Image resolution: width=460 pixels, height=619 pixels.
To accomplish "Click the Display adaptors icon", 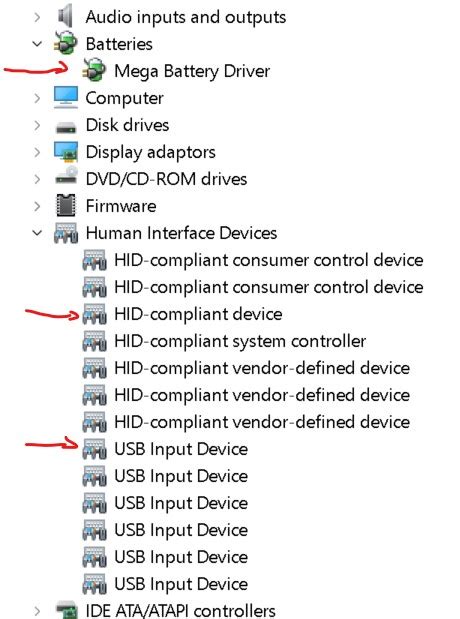I will click(66, 152).
